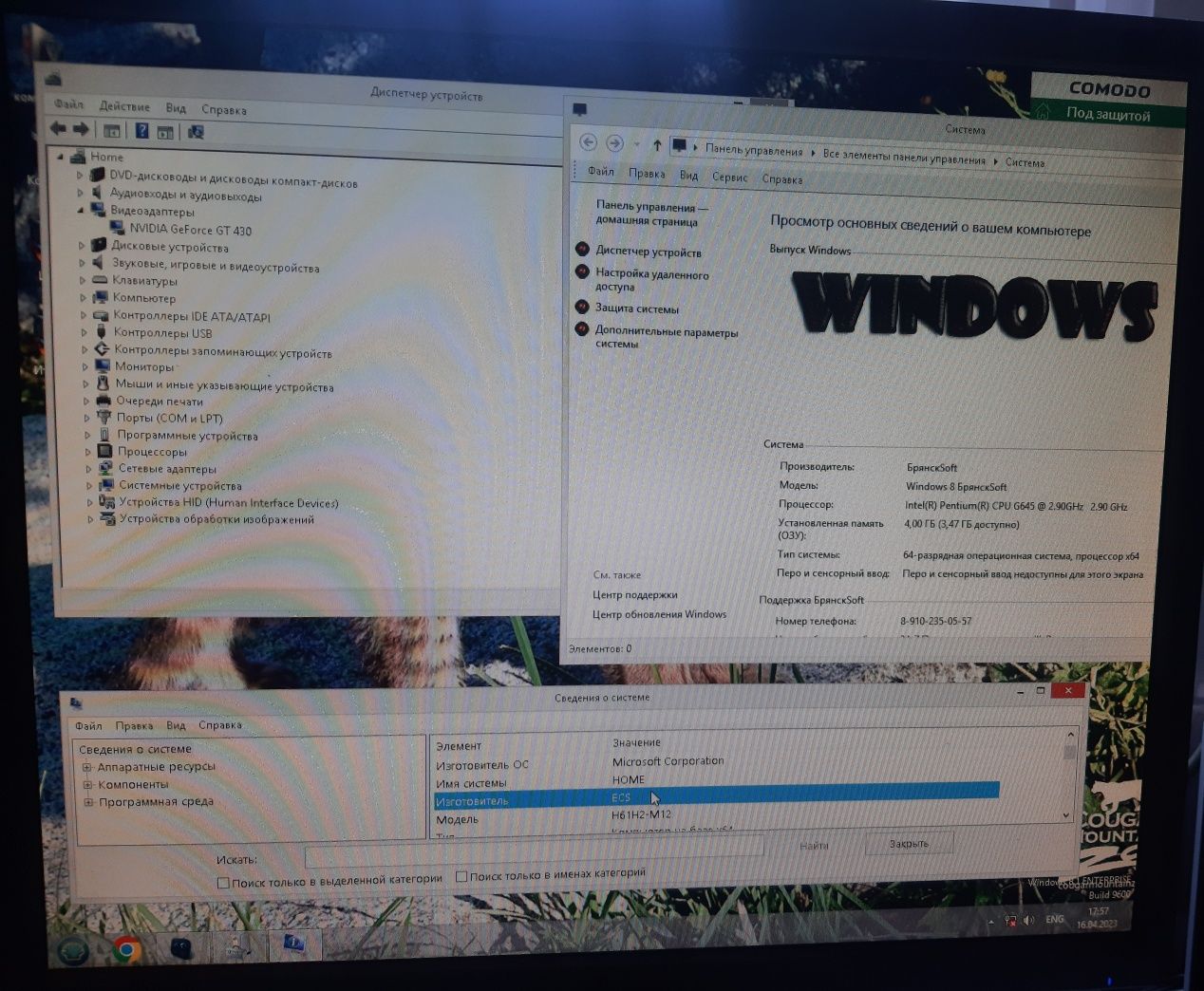Click the back button in Система window

[x=588, y=142]
